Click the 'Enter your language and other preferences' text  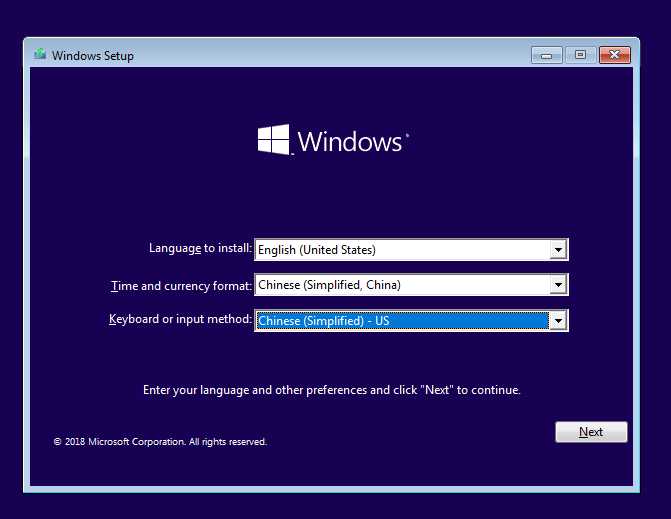tap(332, 390)
